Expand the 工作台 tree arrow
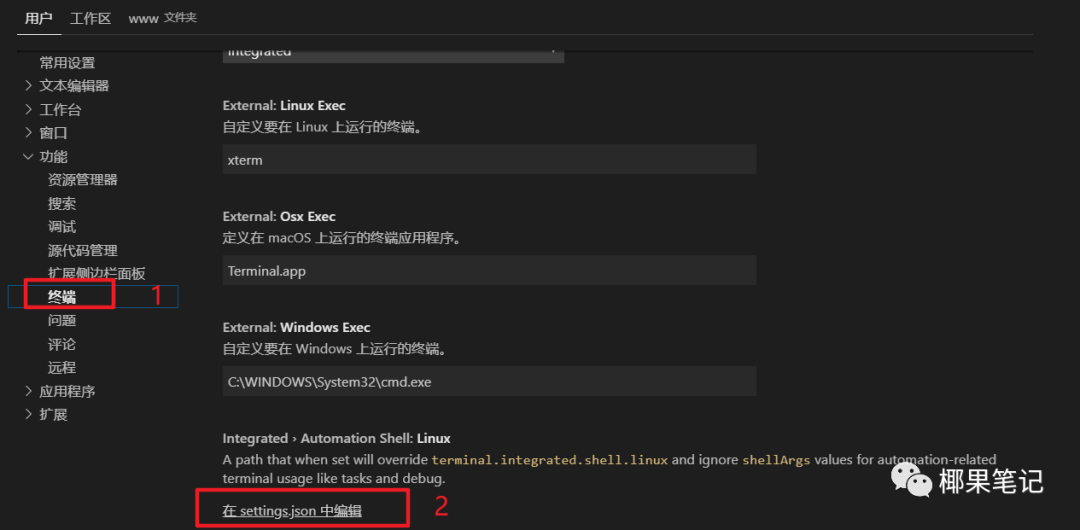The height and width of the screenshot is (530, 1080). [x=28, y=110]
